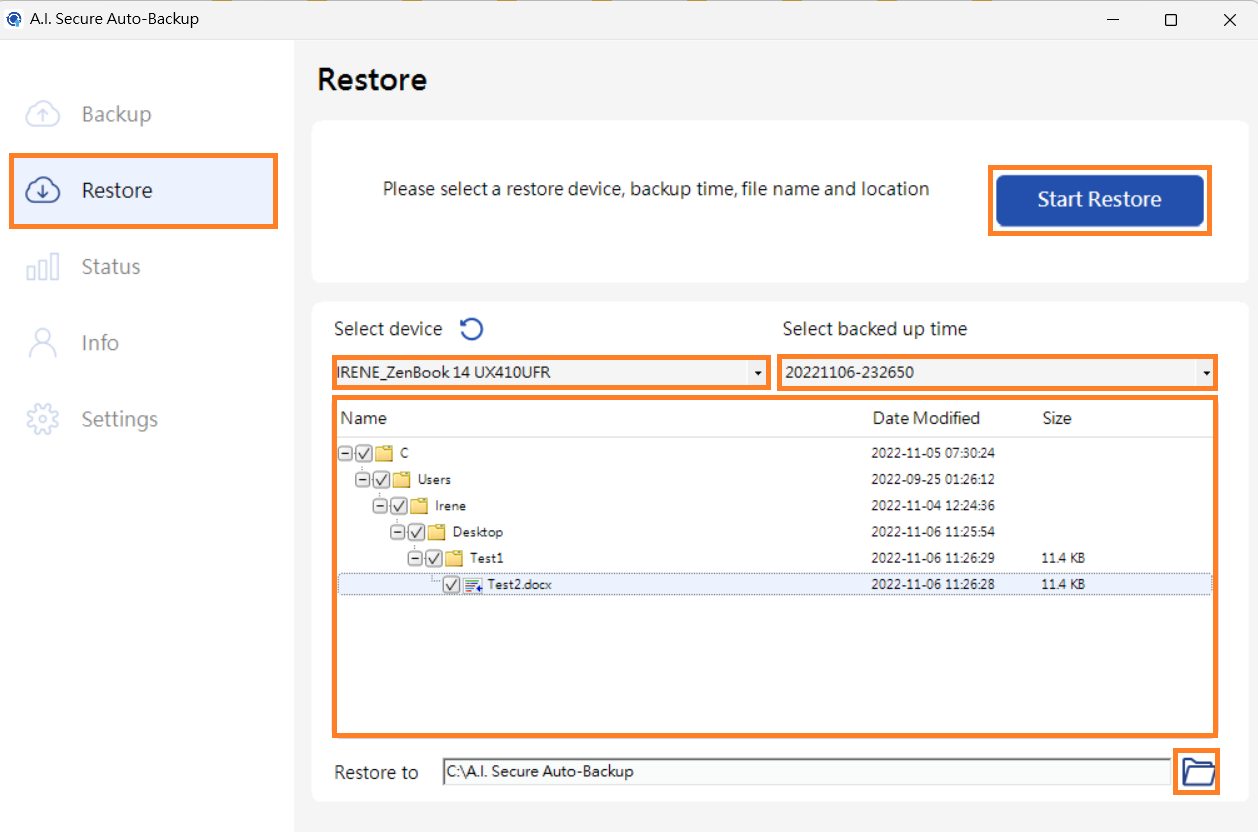Image resolution: width=1258 pixels, height=832 pixels.
Task: Go to the Status section
Action: tap(110, 266)
